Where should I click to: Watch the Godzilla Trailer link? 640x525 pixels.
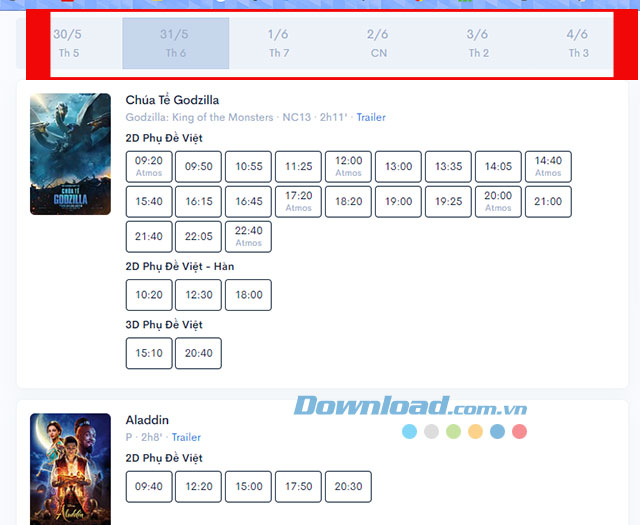point(371,118)
